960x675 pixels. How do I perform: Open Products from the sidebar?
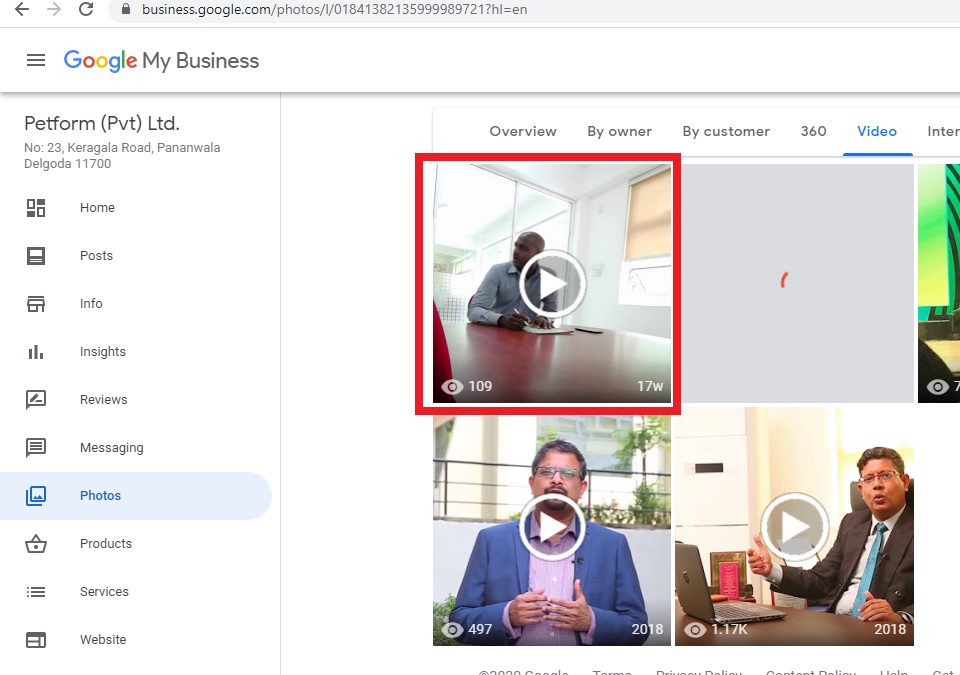pyautogui.click(x=105, y=543)
